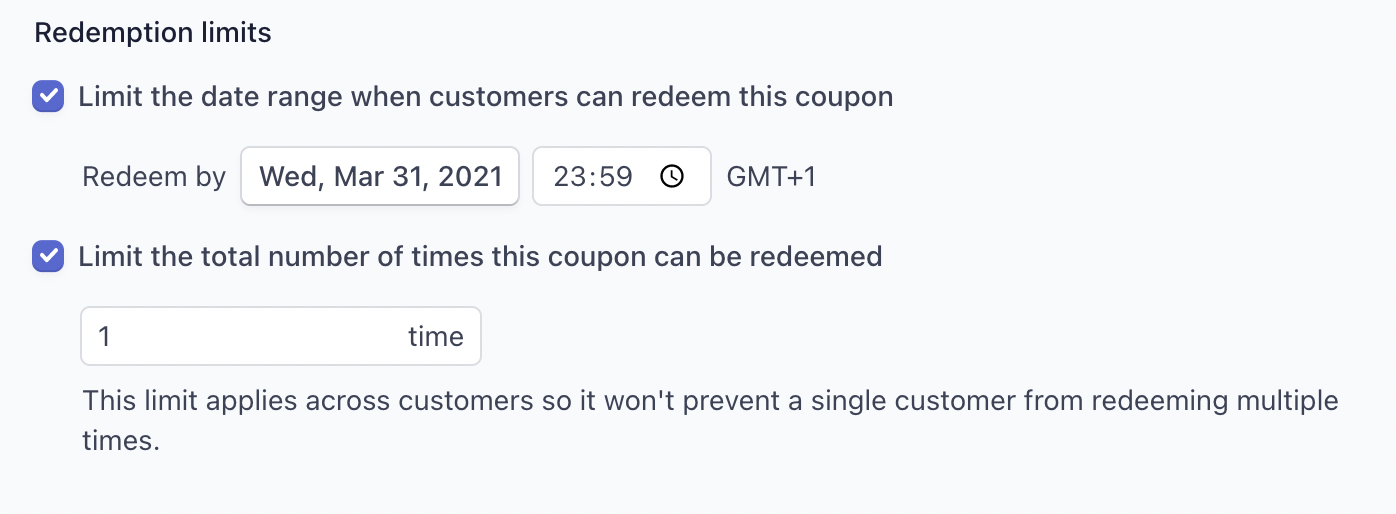Uncheck the limit date range checkbox

tap(48, 97)
